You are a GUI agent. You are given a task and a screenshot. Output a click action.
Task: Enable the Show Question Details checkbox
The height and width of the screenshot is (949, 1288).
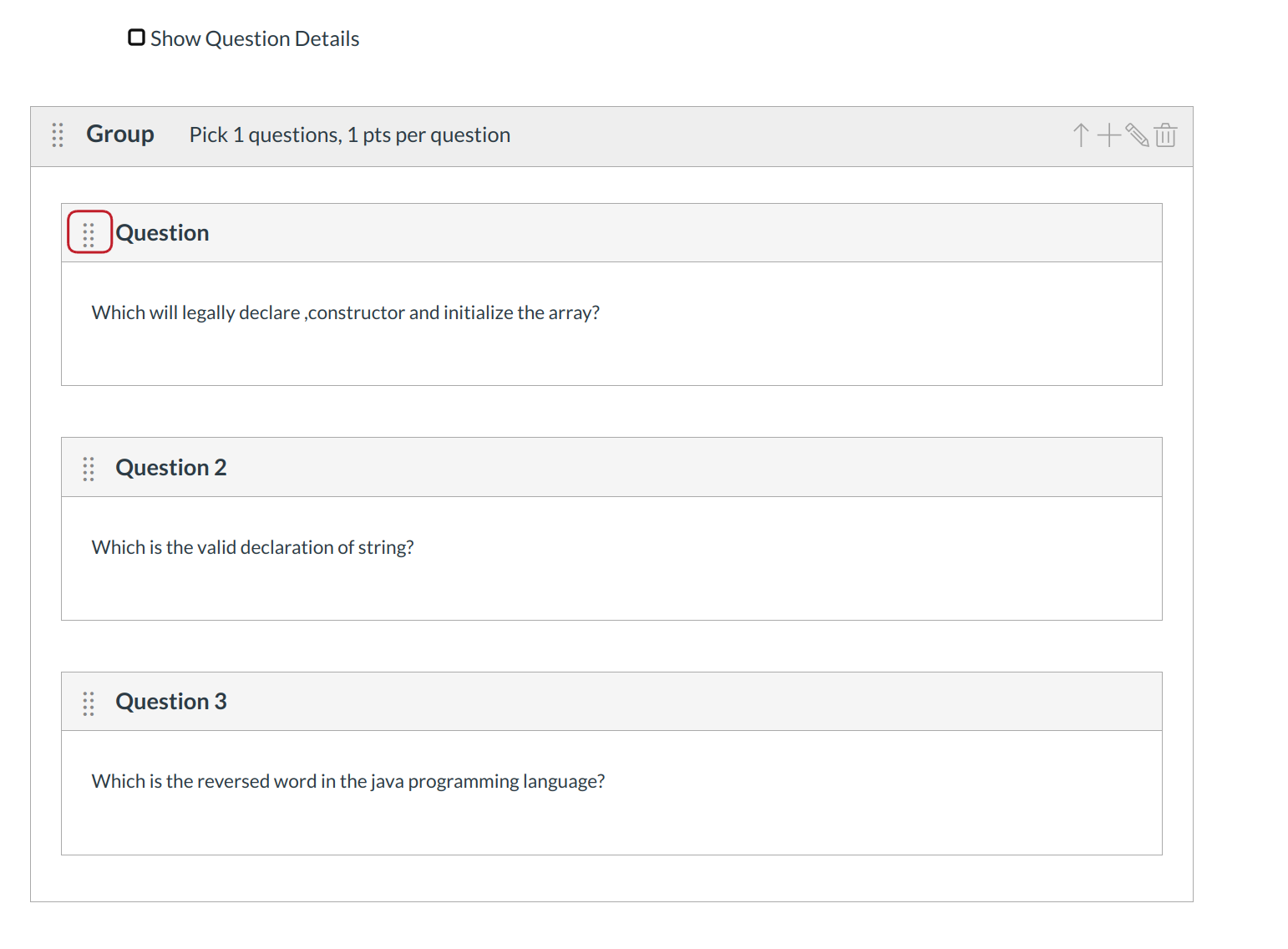[x=136, y=38]
